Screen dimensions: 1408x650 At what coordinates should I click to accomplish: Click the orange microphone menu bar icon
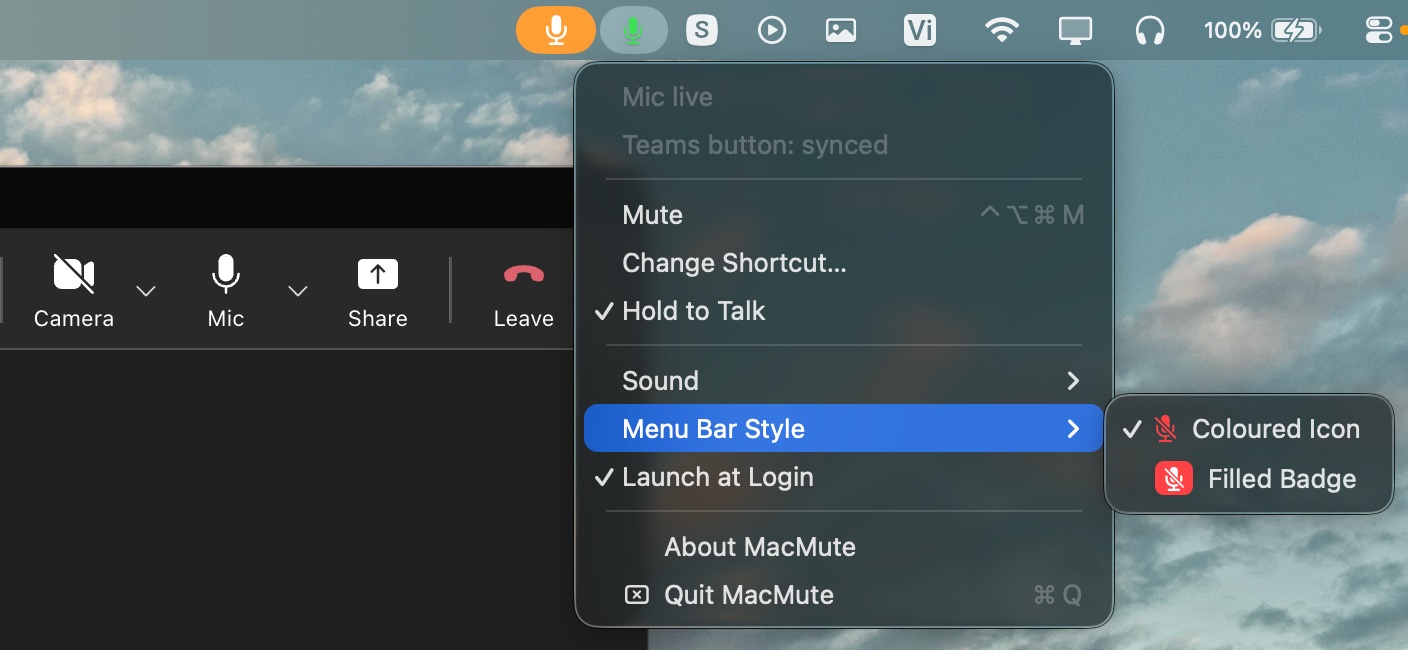tap(556, 30)
